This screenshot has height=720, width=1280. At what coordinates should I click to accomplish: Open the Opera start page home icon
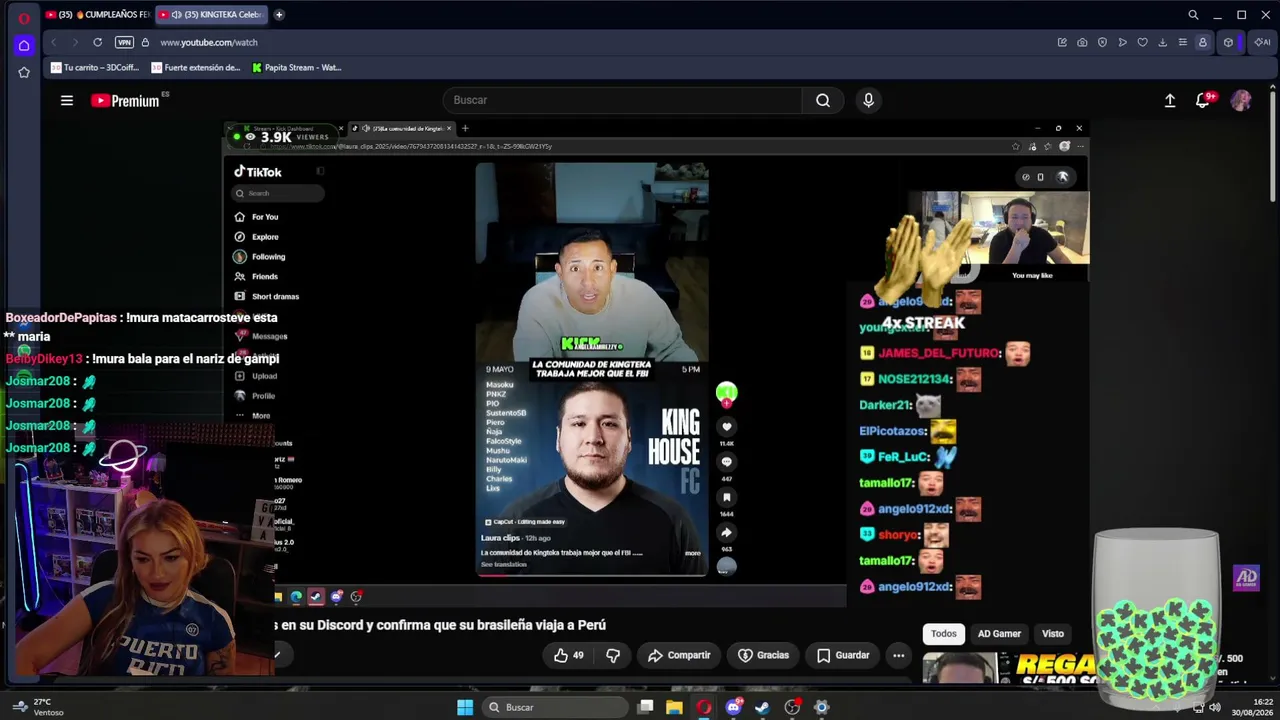coord(24,45)
